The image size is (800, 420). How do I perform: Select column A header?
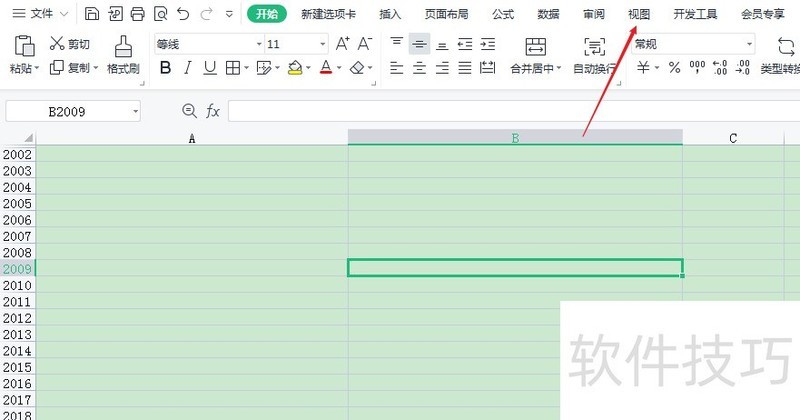[x=192, y=138]
